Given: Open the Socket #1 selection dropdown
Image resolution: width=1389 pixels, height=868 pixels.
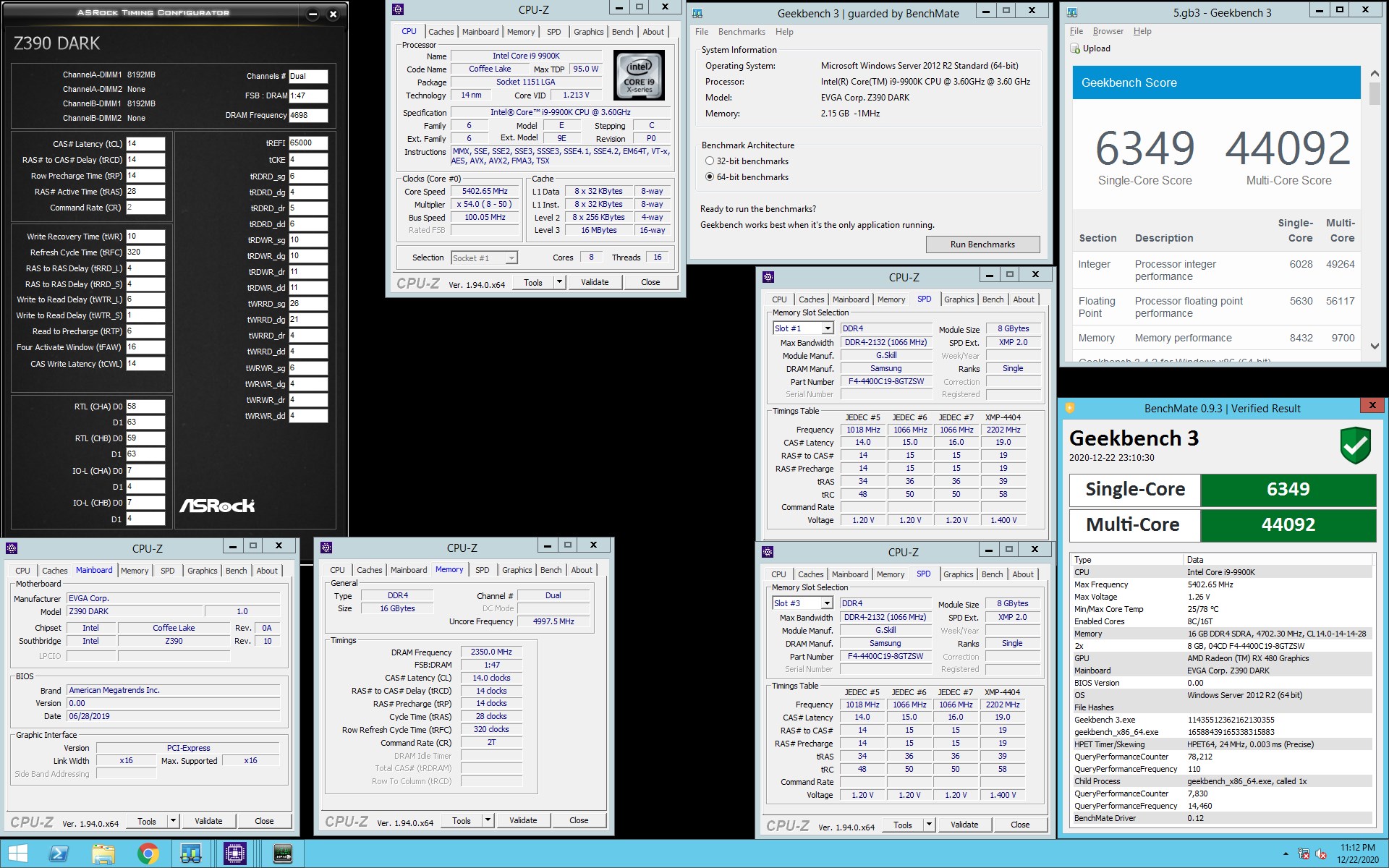Looking at the screenshot, I should pyautogui.click(x=511, y=258).
